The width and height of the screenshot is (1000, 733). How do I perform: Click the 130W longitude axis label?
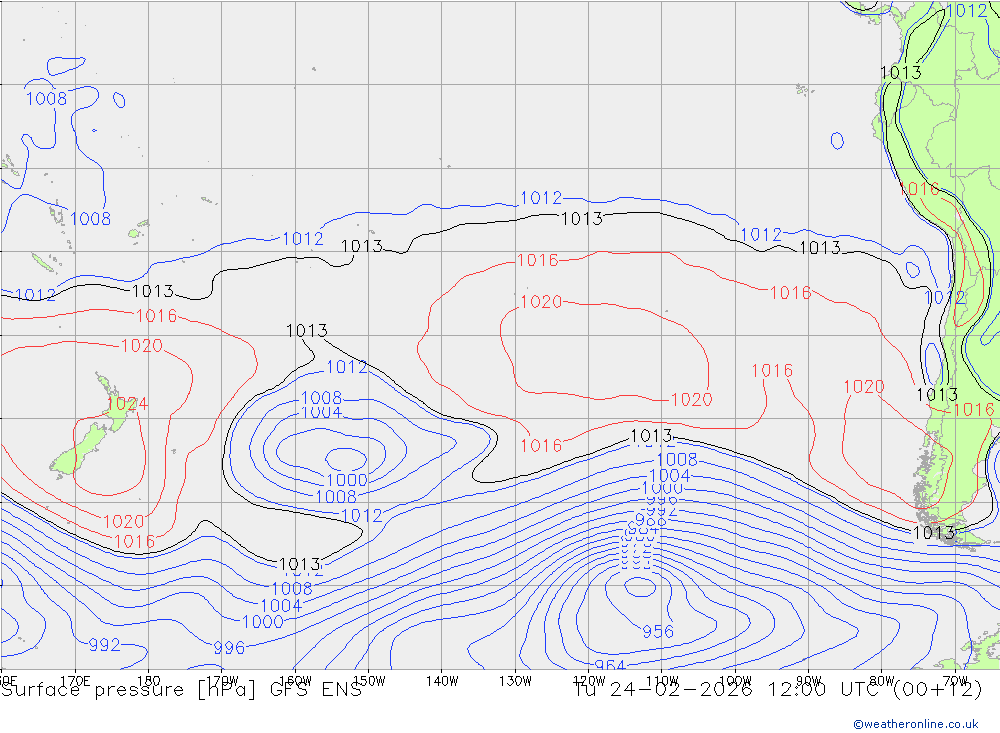(515, 680)
